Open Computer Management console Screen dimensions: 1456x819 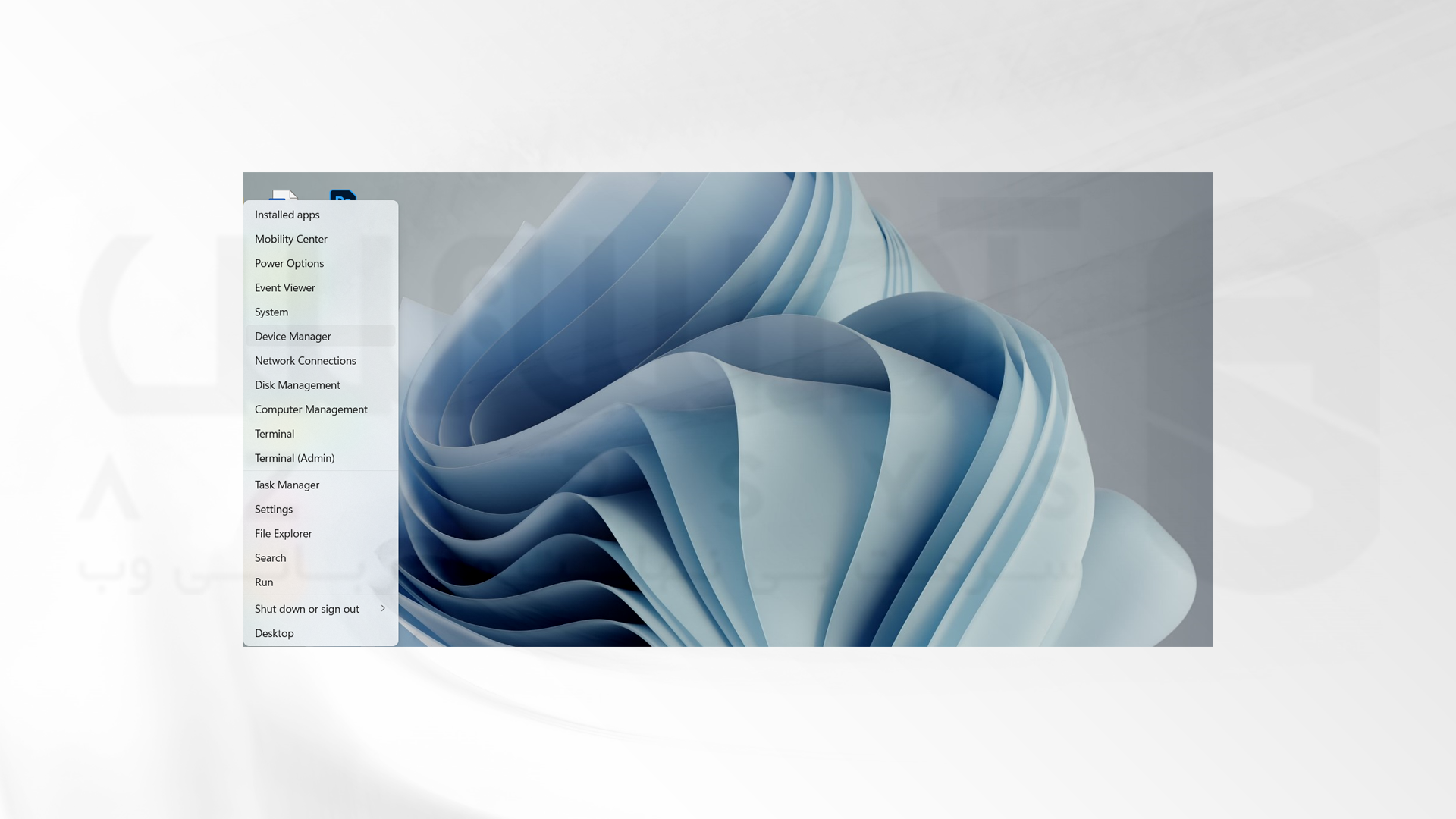(x=311, y=409)
